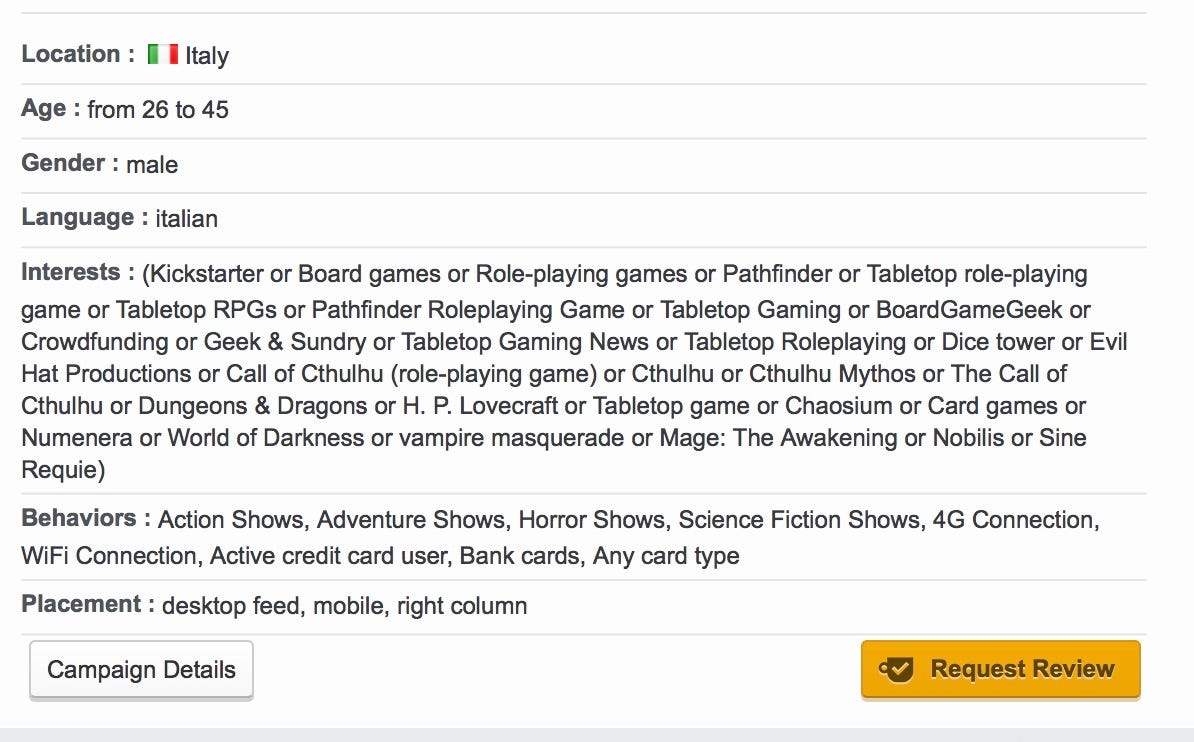The height and width of the screenshot is (742, 1194).
Task: Click the Request Review button
Action: [x=1001, y=669]
